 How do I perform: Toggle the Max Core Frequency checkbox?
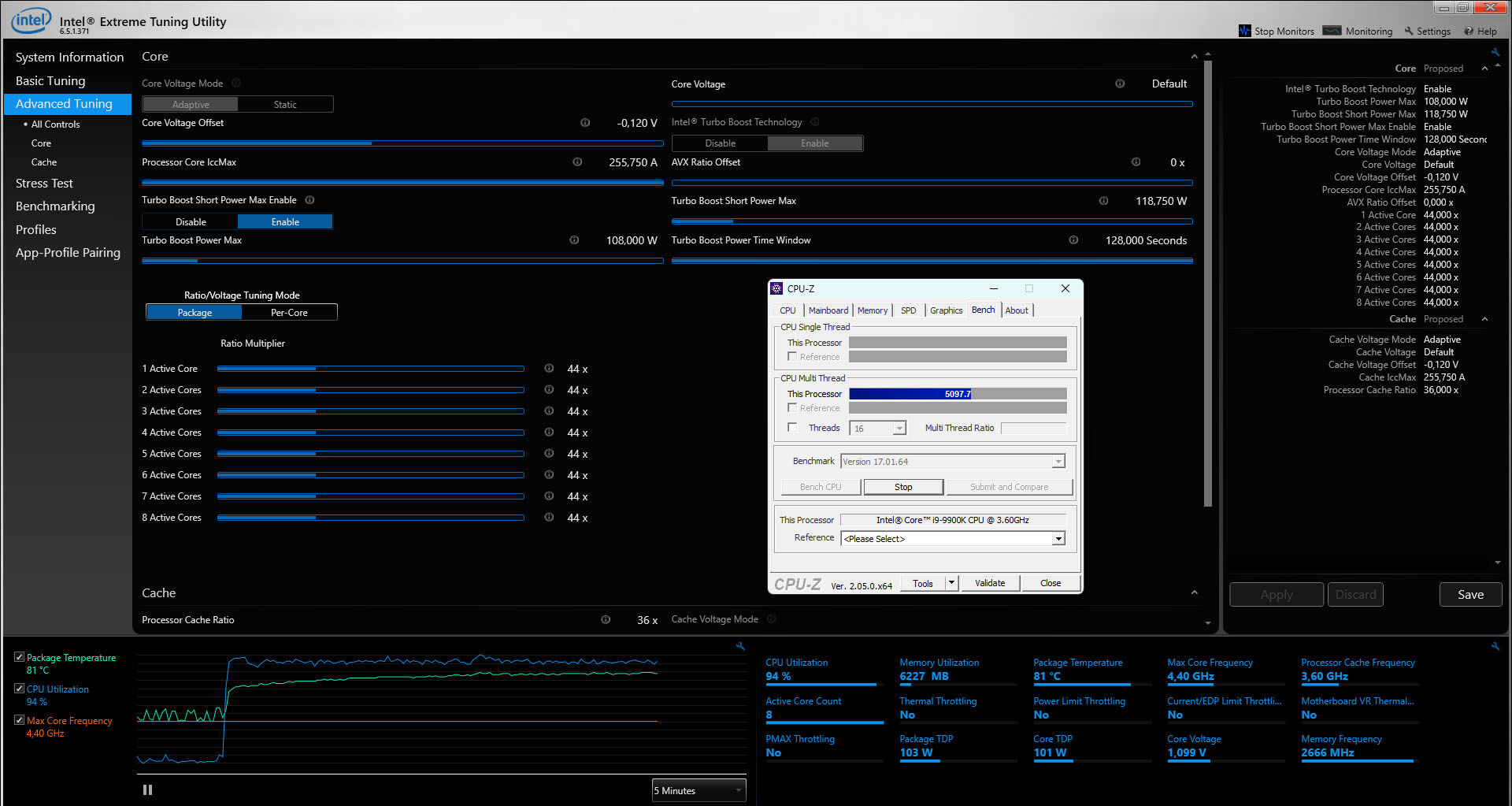point(20,720)
